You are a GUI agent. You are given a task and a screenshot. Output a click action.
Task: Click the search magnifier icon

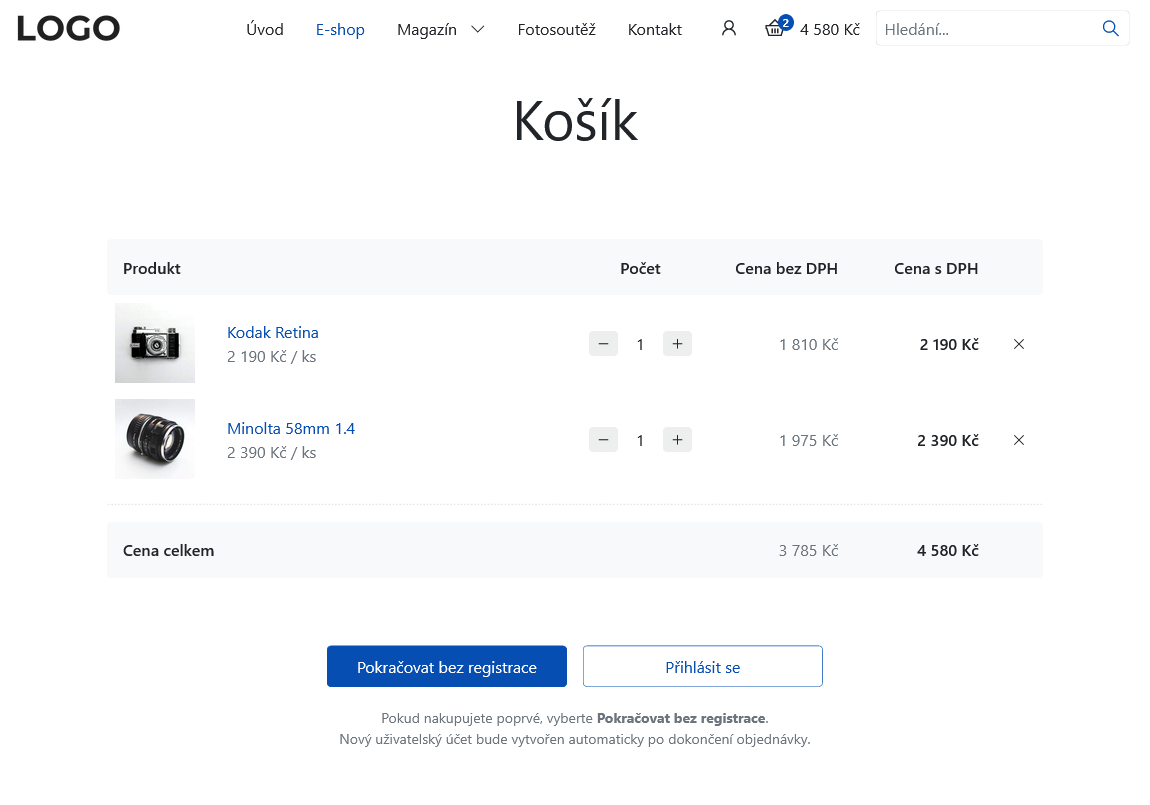(1110, 29)
